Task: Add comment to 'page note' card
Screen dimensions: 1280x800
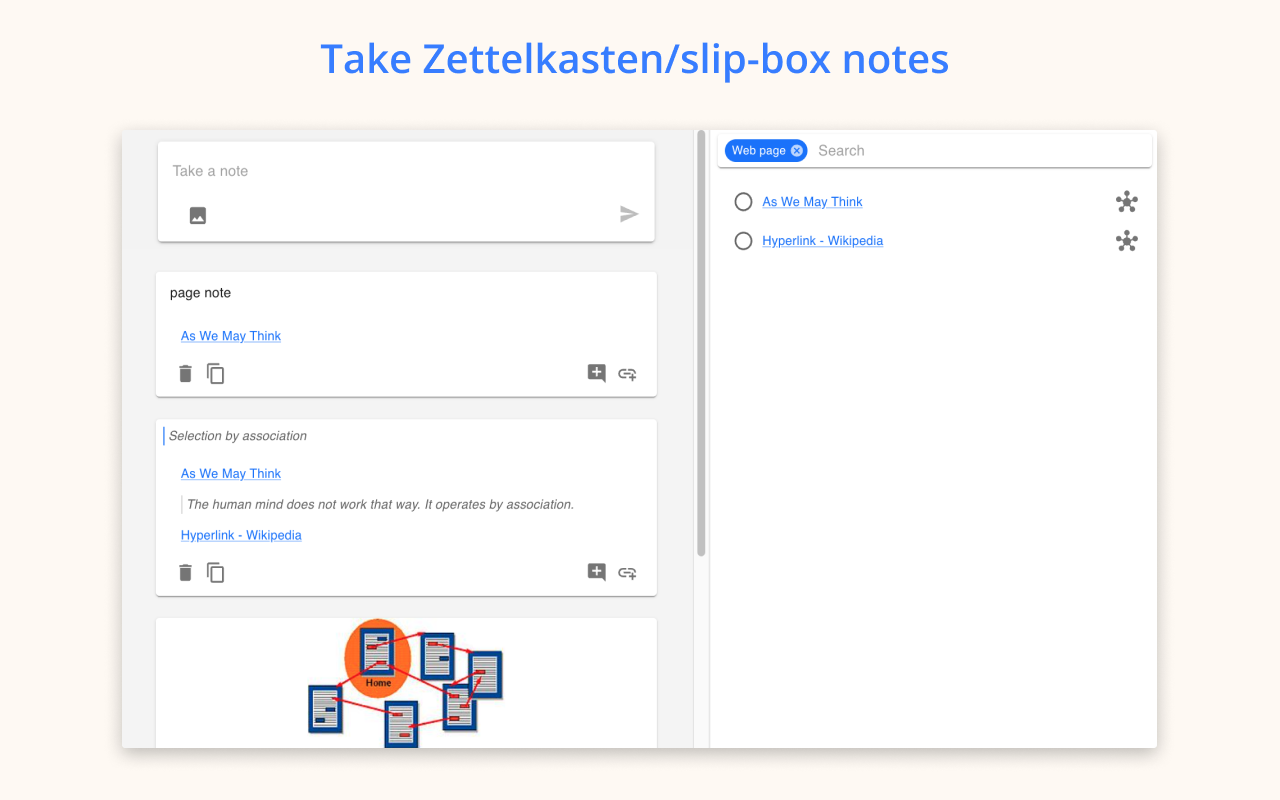Action: (x=597, y=374)
